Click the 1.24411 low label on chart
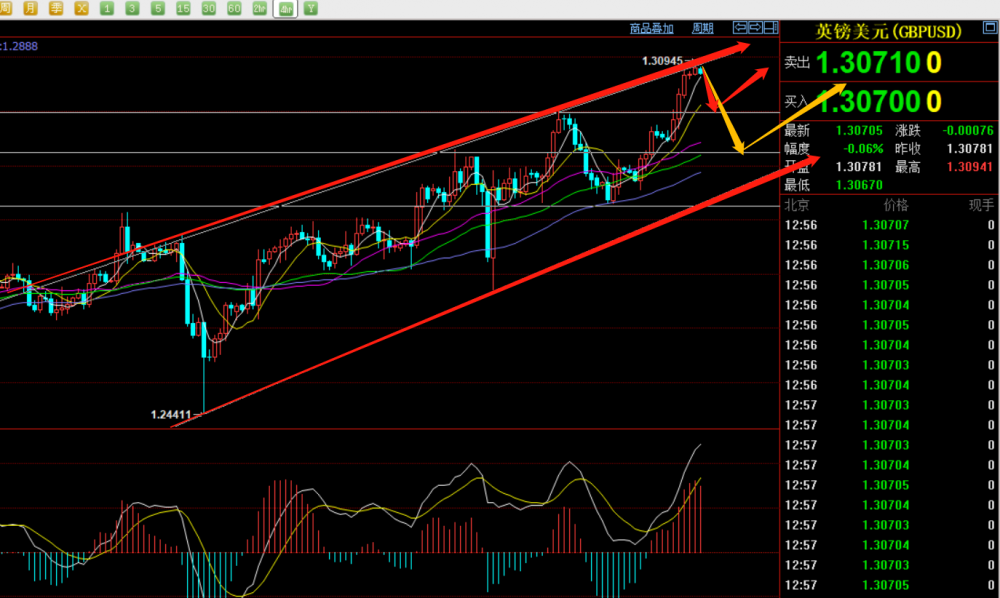The image size is (1000, 598). pyautogui.click(x=171, y=415)
